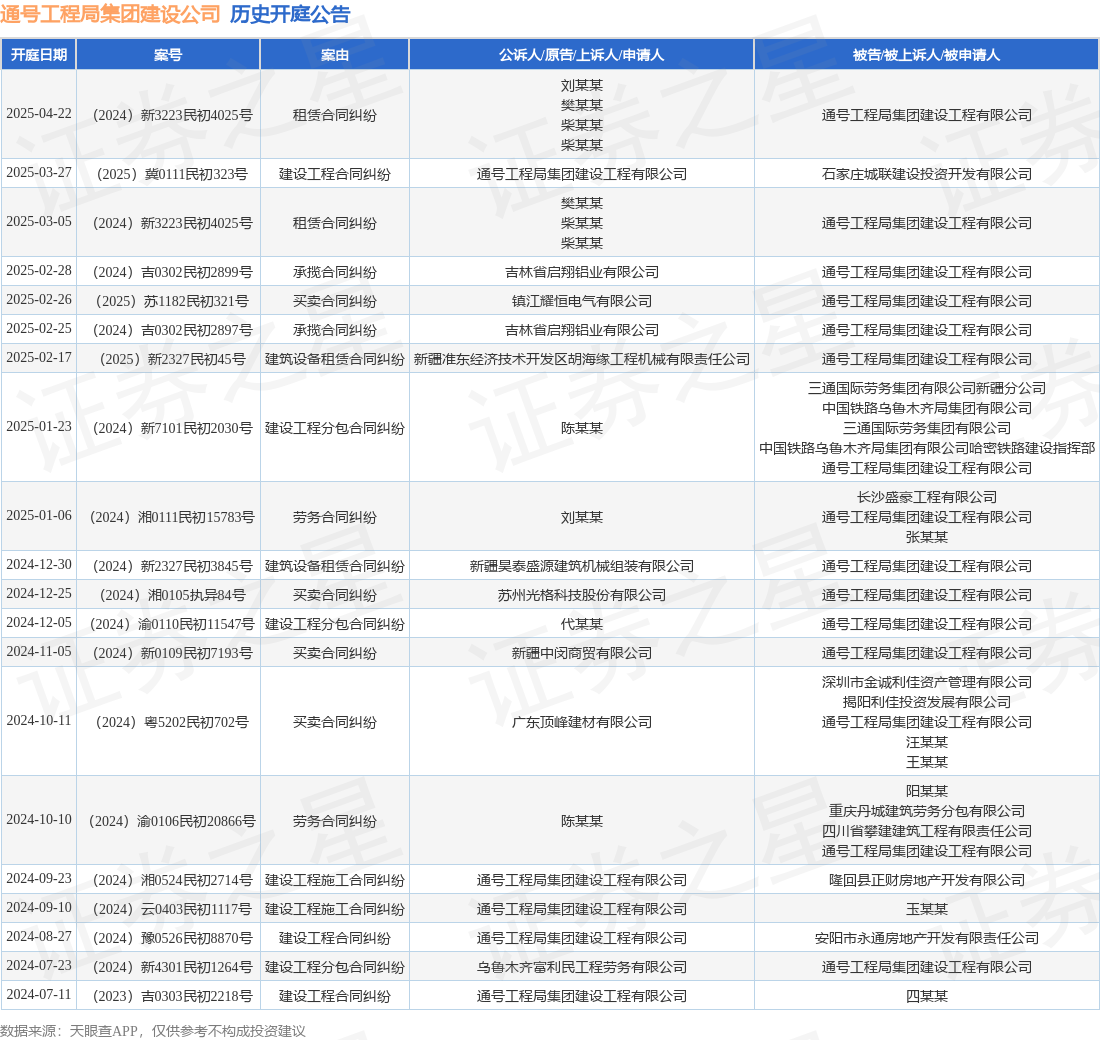Image resolution: width=1100 pixels, height=1040 pixels.
Task: Select the date 2024-12-30
Action: pyautogui.click(x=39, y=565)
